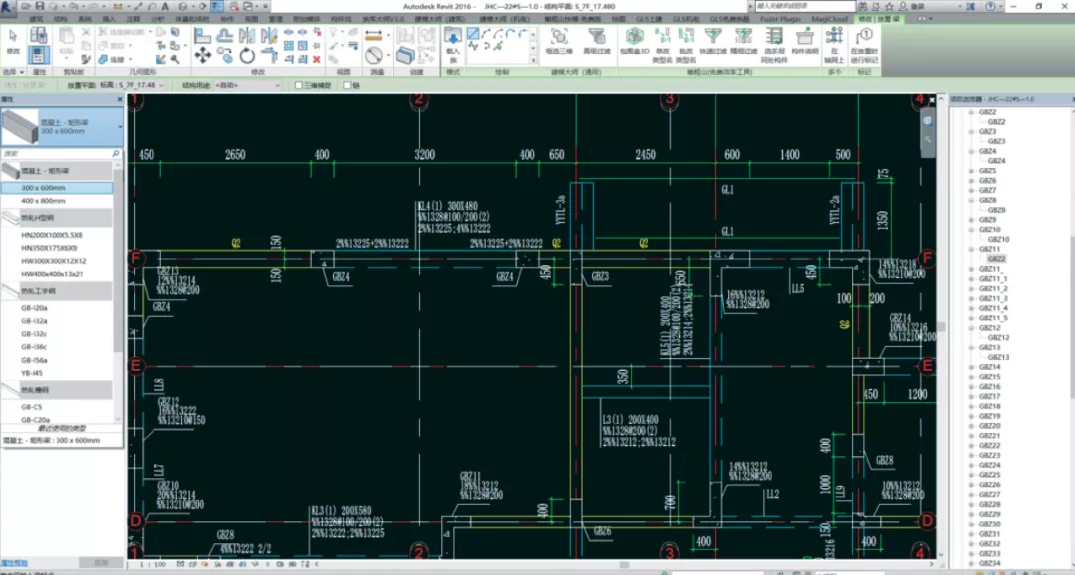
Task: Toggle the 链 checkbox
Action: point(347,86)
